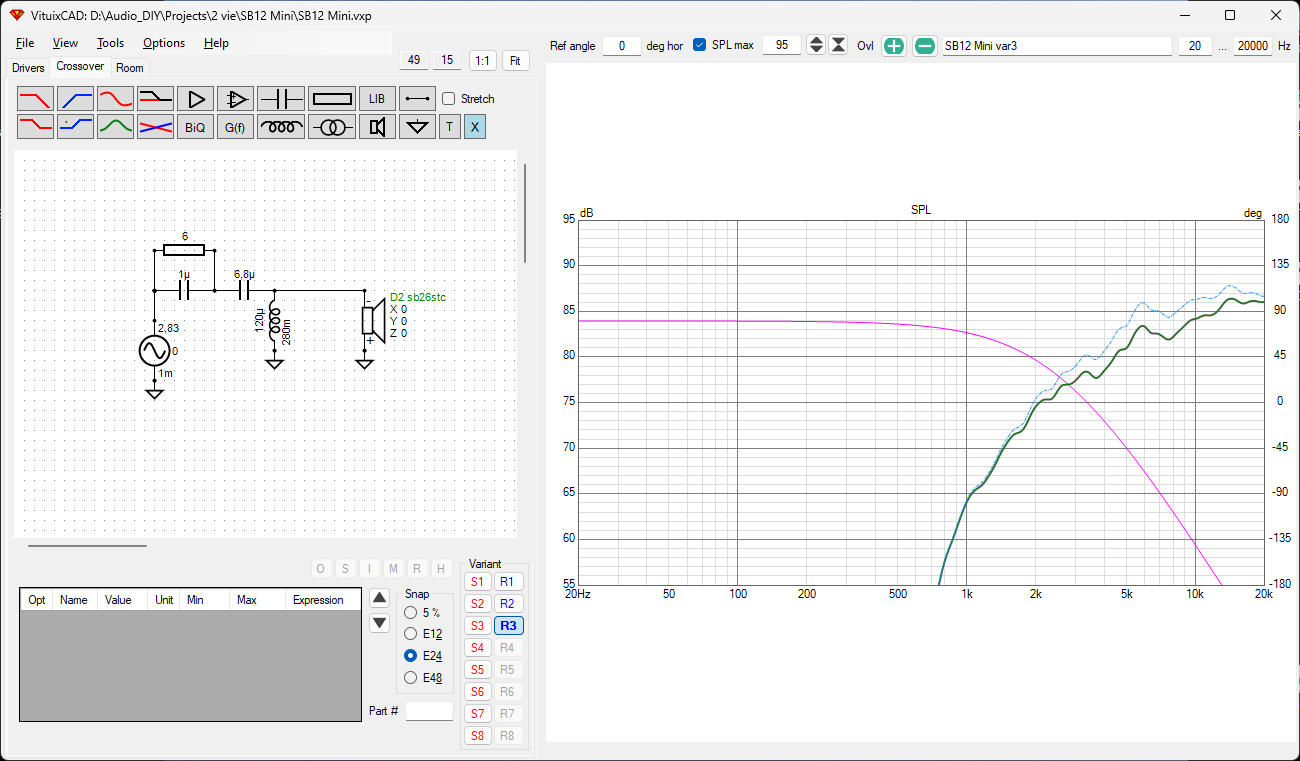
Task: Open the View menu
Action: click(65, 43)
